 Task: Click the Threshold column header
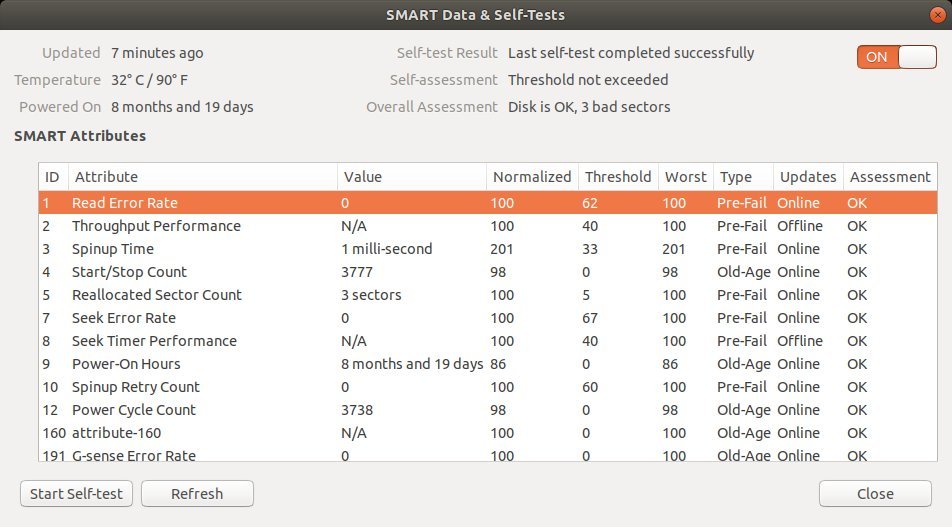pyautogui.click(x=618, y=177)
